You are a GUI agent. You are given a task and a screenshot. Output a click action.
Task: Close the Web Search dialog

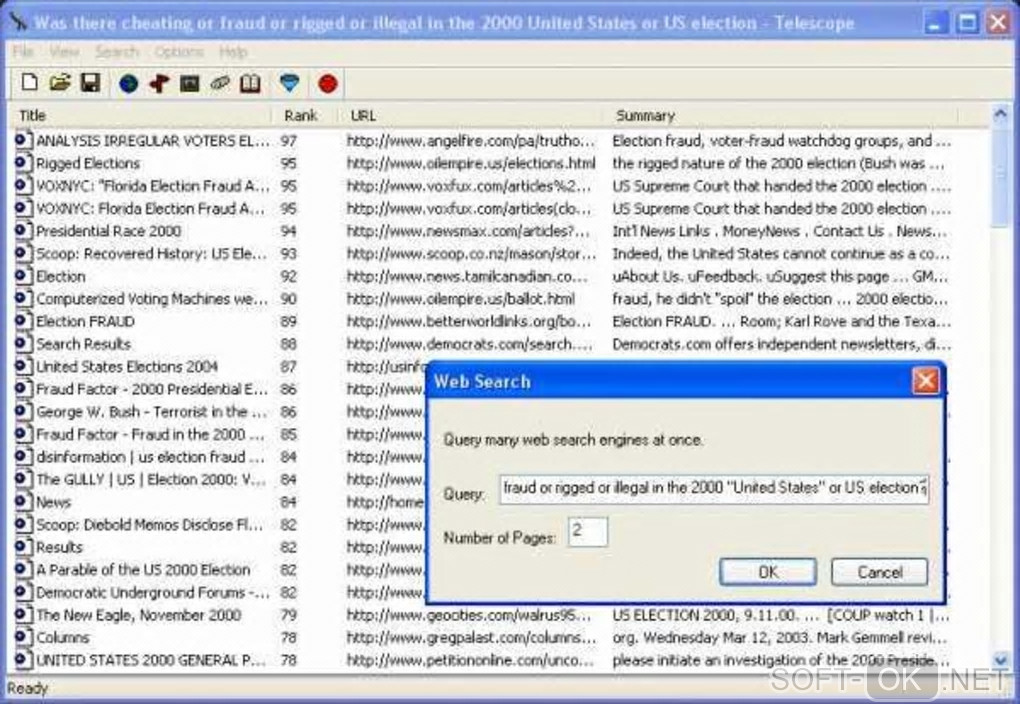(926, 381)
